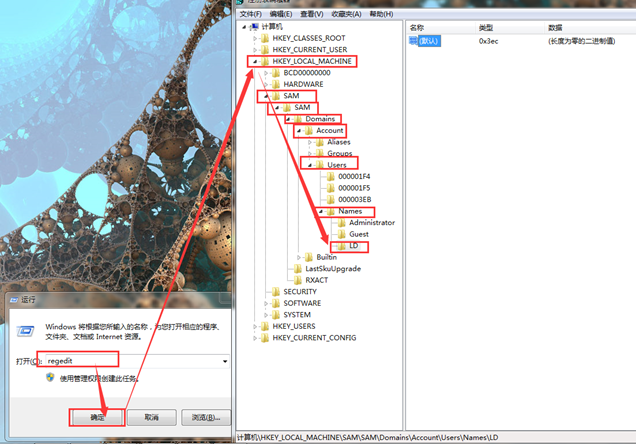Select the HKEY_CURRENT_CONFIG label
This screenshot has width=636, height=446.
[x=314, y=338]
